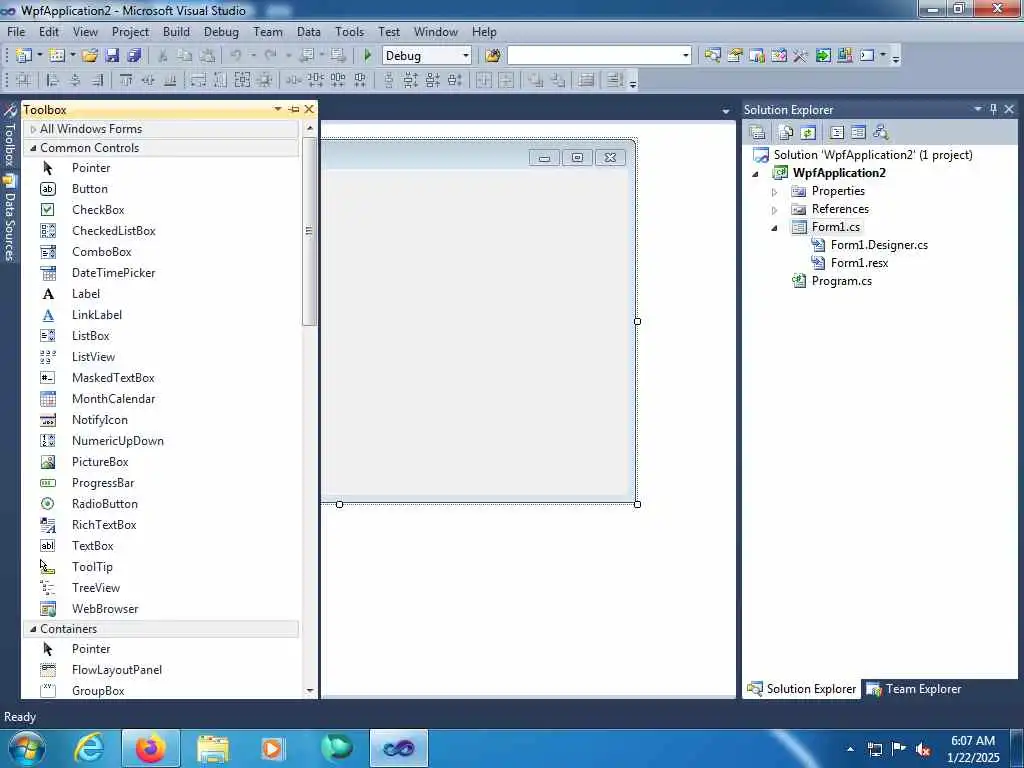Click the Toolbox scrollbar up arrow

click(x=310, y=128)
